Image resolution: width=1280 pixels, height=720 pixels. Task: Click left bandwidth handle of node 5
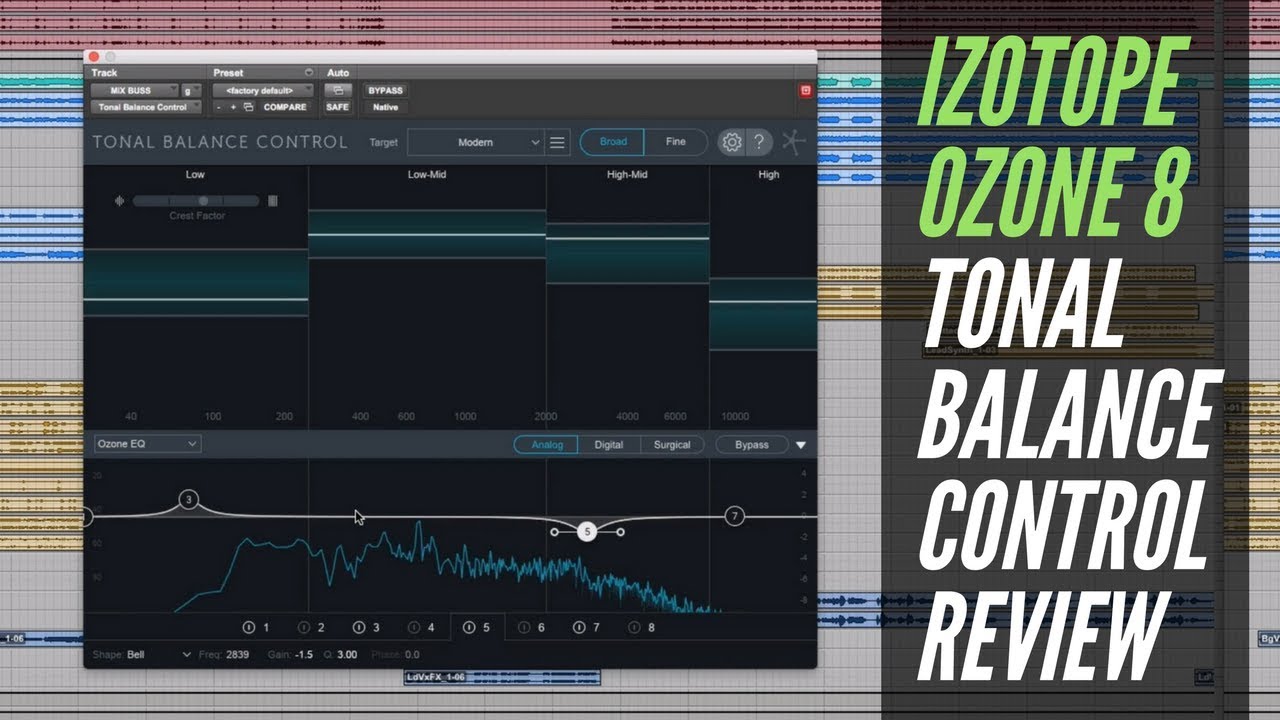click(555, 532)
